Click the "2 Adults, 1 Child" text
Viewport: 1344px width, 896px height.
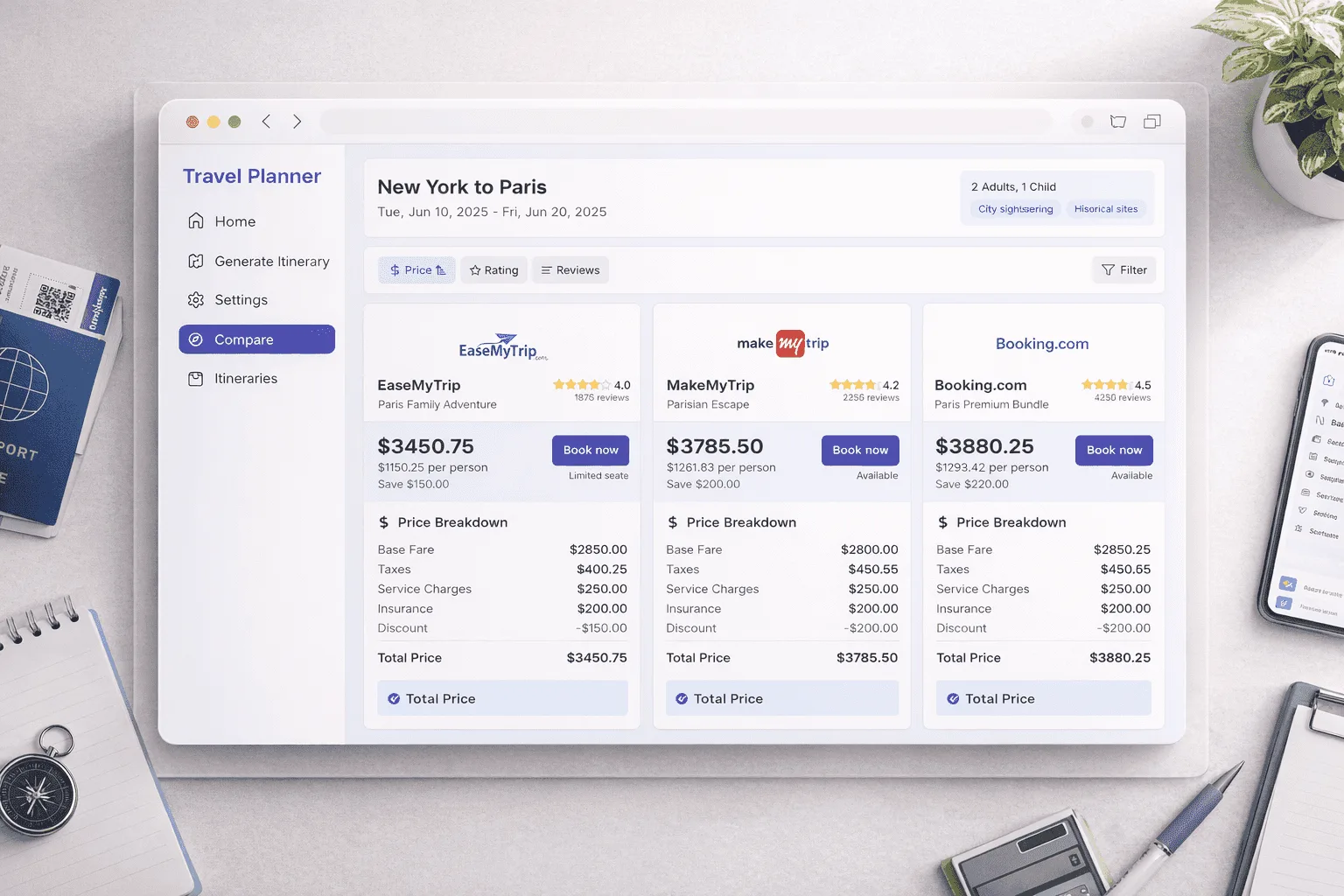click(1013, 186)
